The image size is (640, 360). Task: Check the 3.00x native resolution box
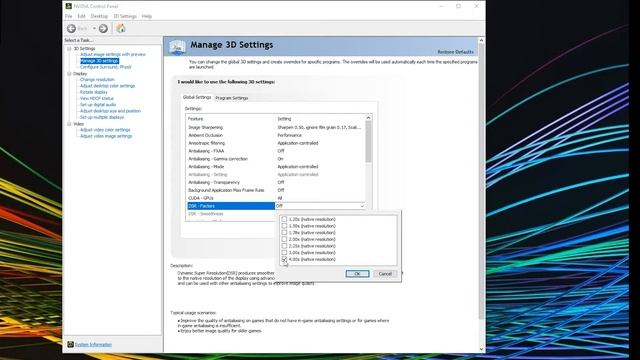pos(284,253)
